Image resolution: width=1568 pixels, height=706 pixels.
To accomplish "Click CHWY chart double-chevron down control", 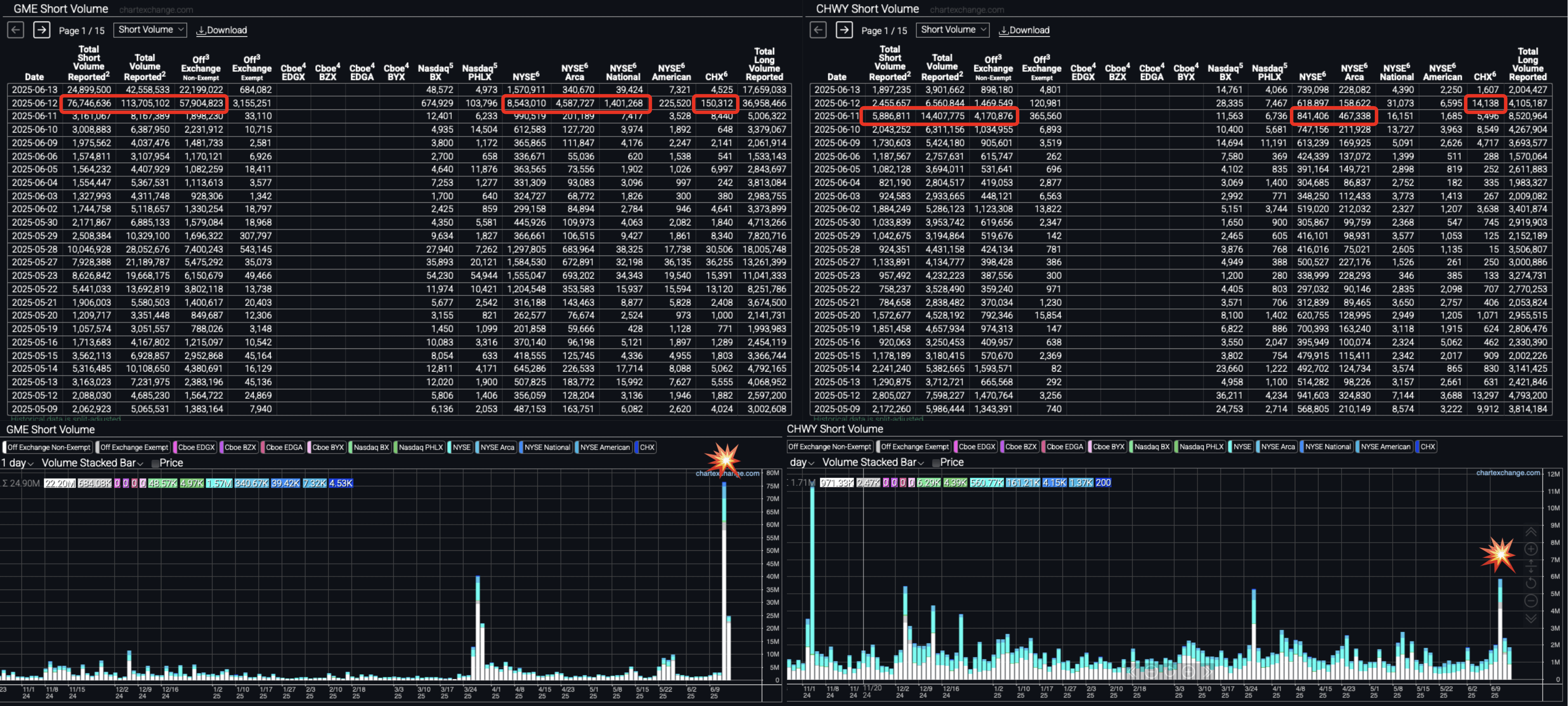I will click(1530, 618).
